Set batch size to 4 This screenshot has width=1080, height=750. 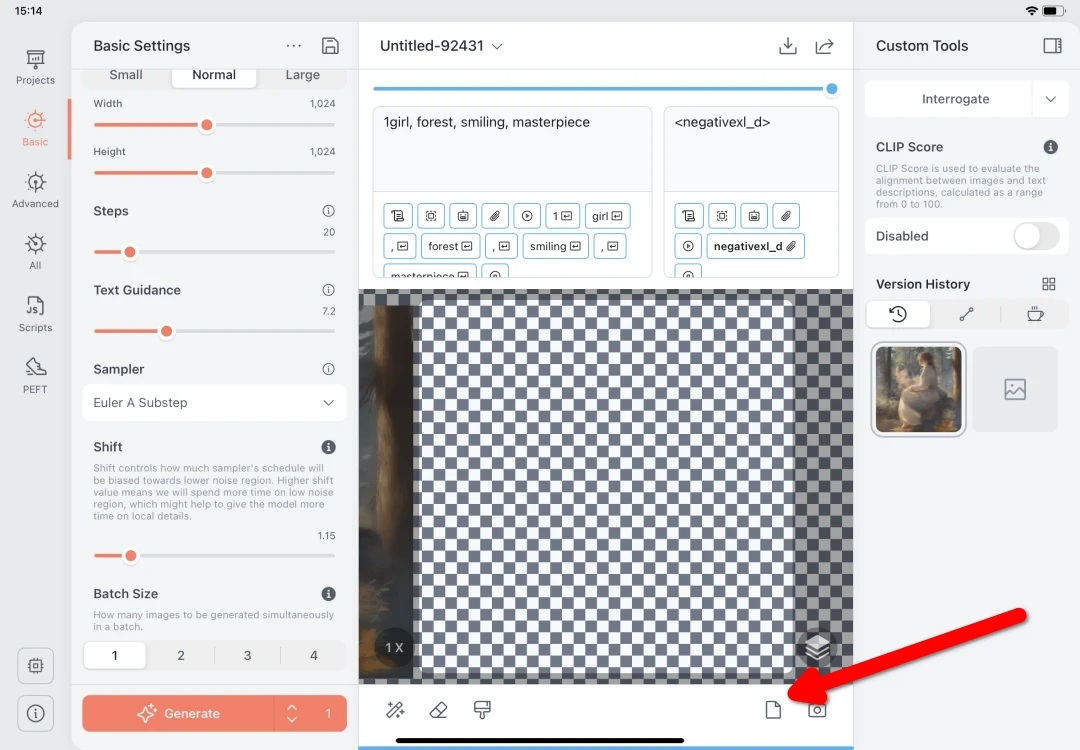click(x=313, y=656)
